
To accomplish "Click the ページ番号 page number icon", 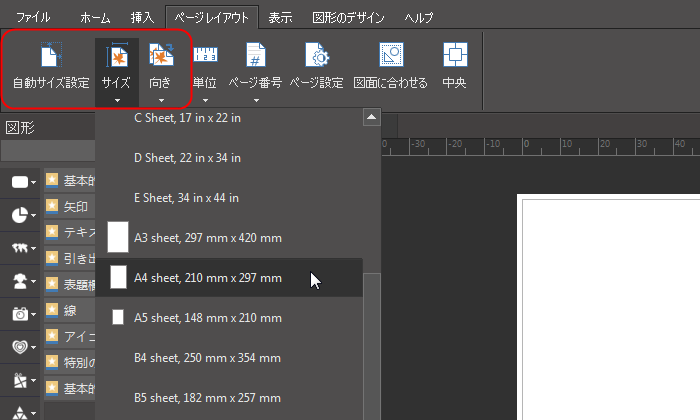I will point(255,55).
